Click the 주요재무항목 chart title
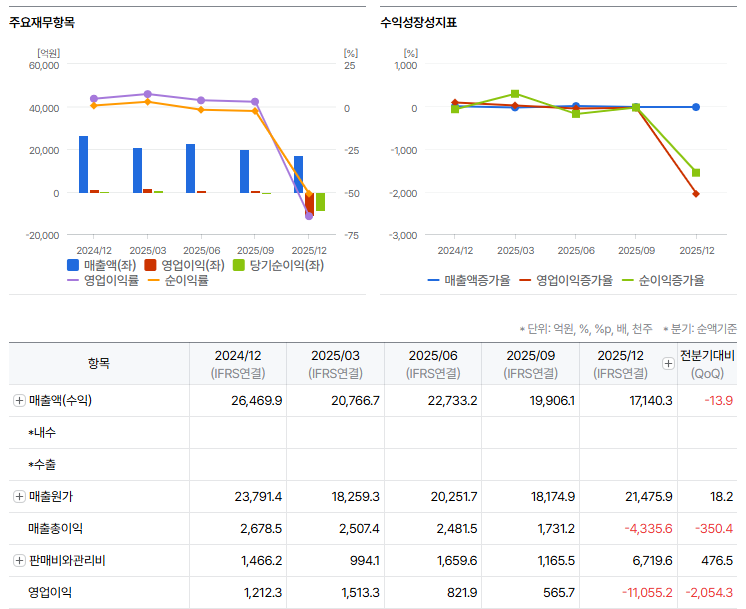 (42, 22)
